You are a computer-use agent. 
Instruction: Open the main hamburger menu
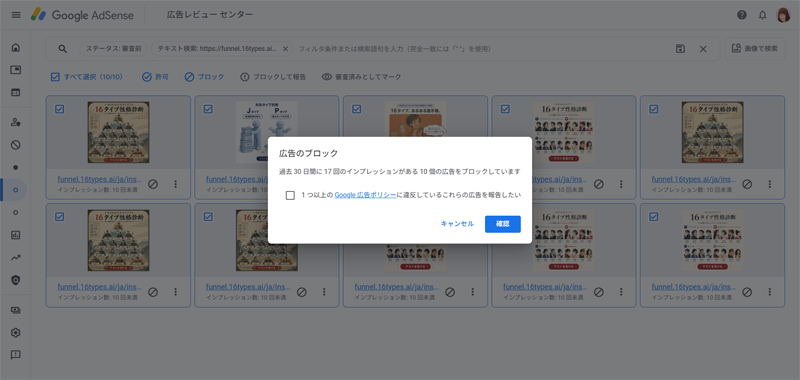[16, 15]
